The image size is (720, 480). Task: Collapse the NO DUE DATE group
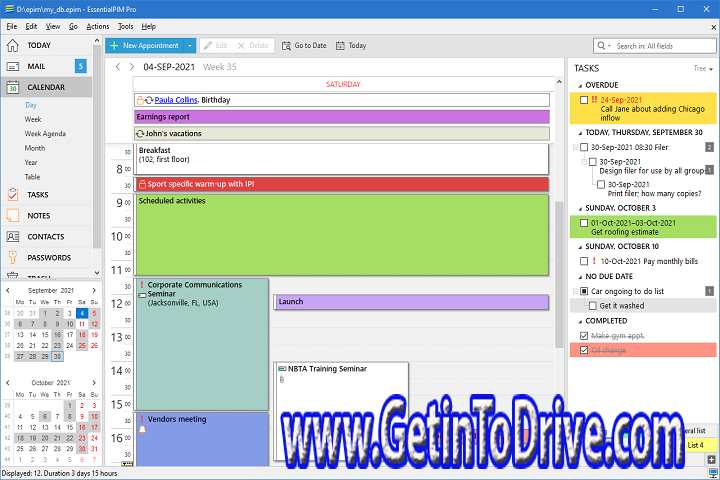580,277
